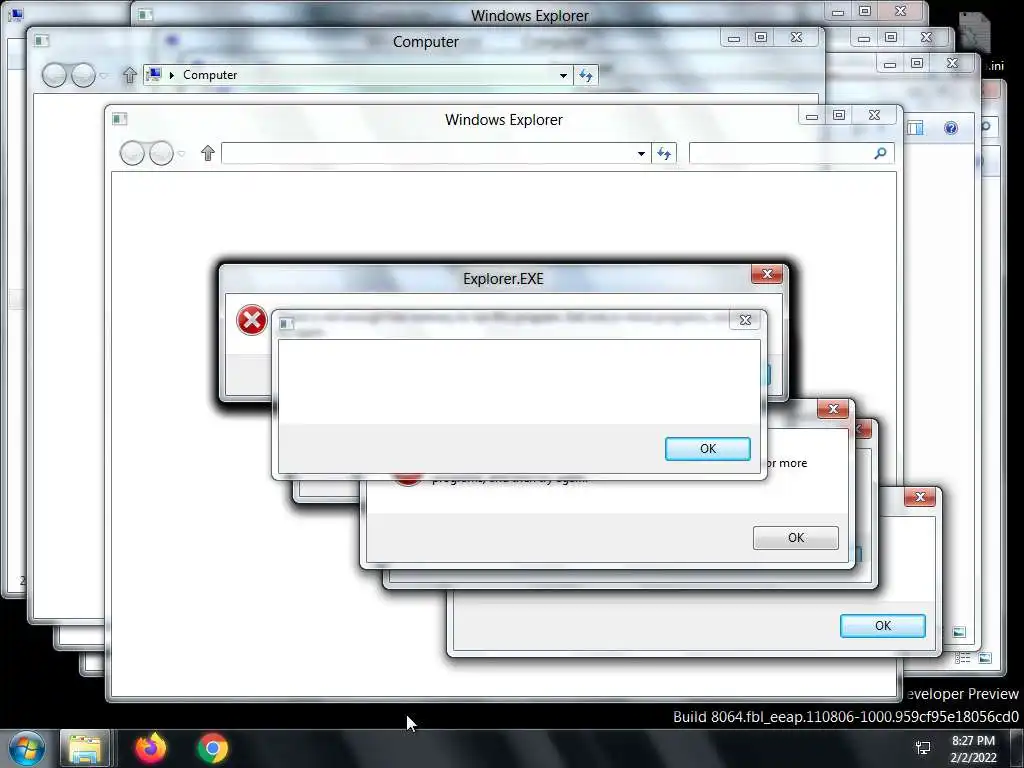
Task: Close the front Windows Explorer window
Action: point(874,116)
